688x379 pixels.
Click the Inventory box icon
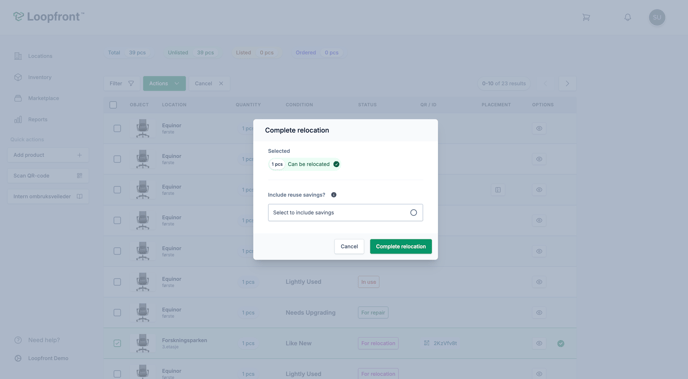(x=18, y=77)
